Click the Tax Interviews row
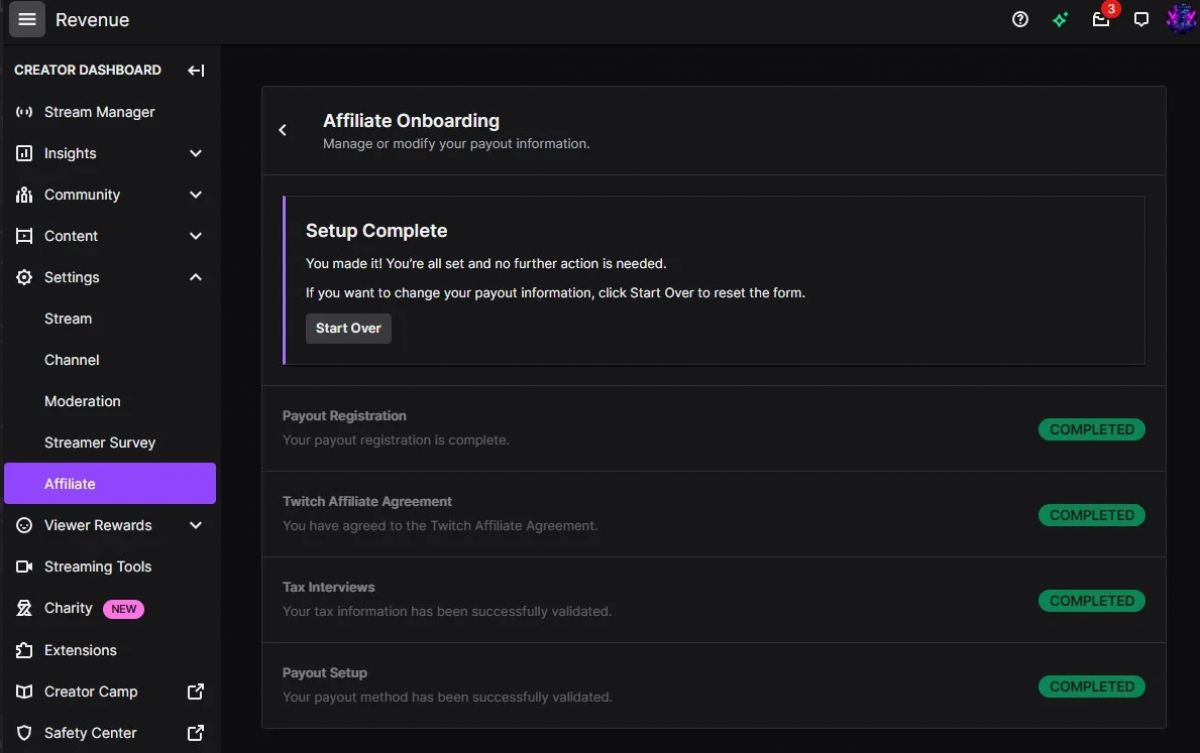Image resolution: width=1200 pixels, height=753 pixels. click(714, 600)
